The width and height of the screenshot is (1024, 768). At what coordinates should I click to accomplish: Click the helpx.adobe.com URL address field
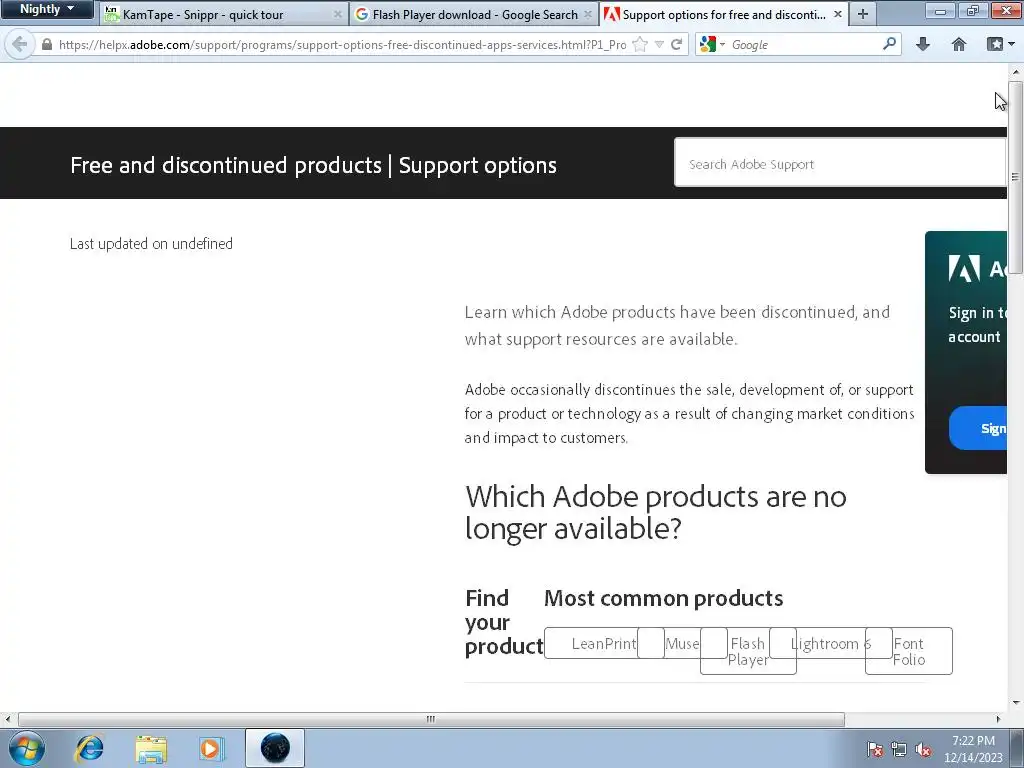pyautogui.click(x=342, y=44)
